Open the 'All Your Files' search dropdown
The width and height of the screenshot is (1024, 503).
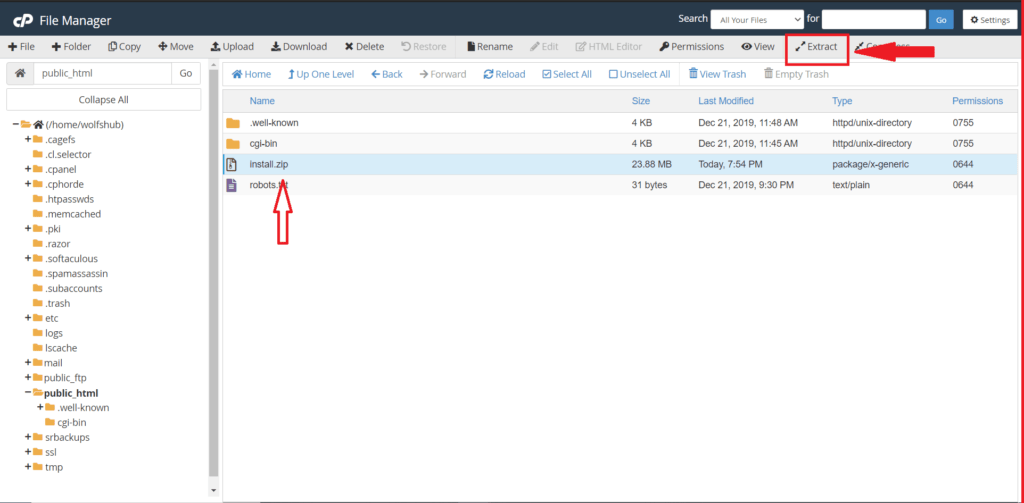pos(756,19)
